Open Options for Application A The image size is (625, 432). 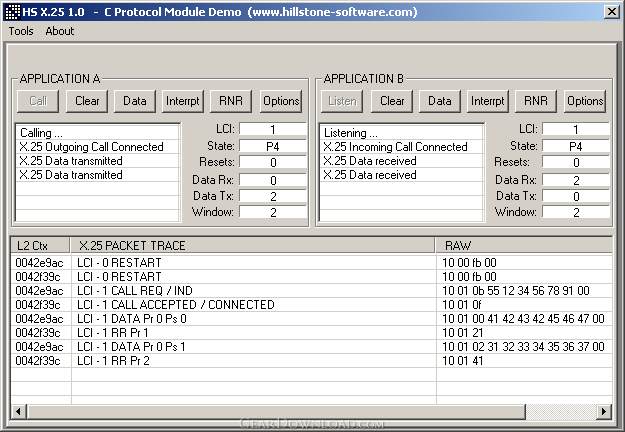[281, 101]
